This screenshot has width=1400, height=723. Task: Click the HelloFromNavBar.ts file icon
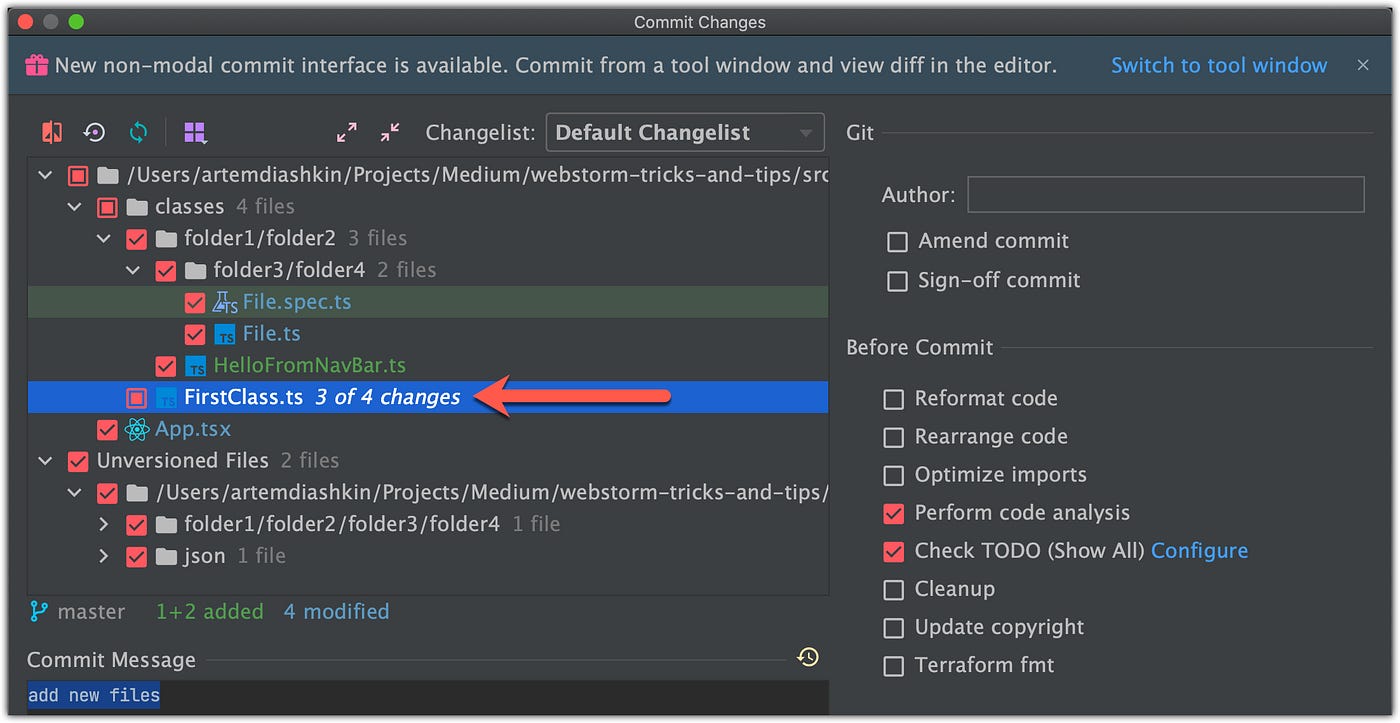tap(196, 366)
